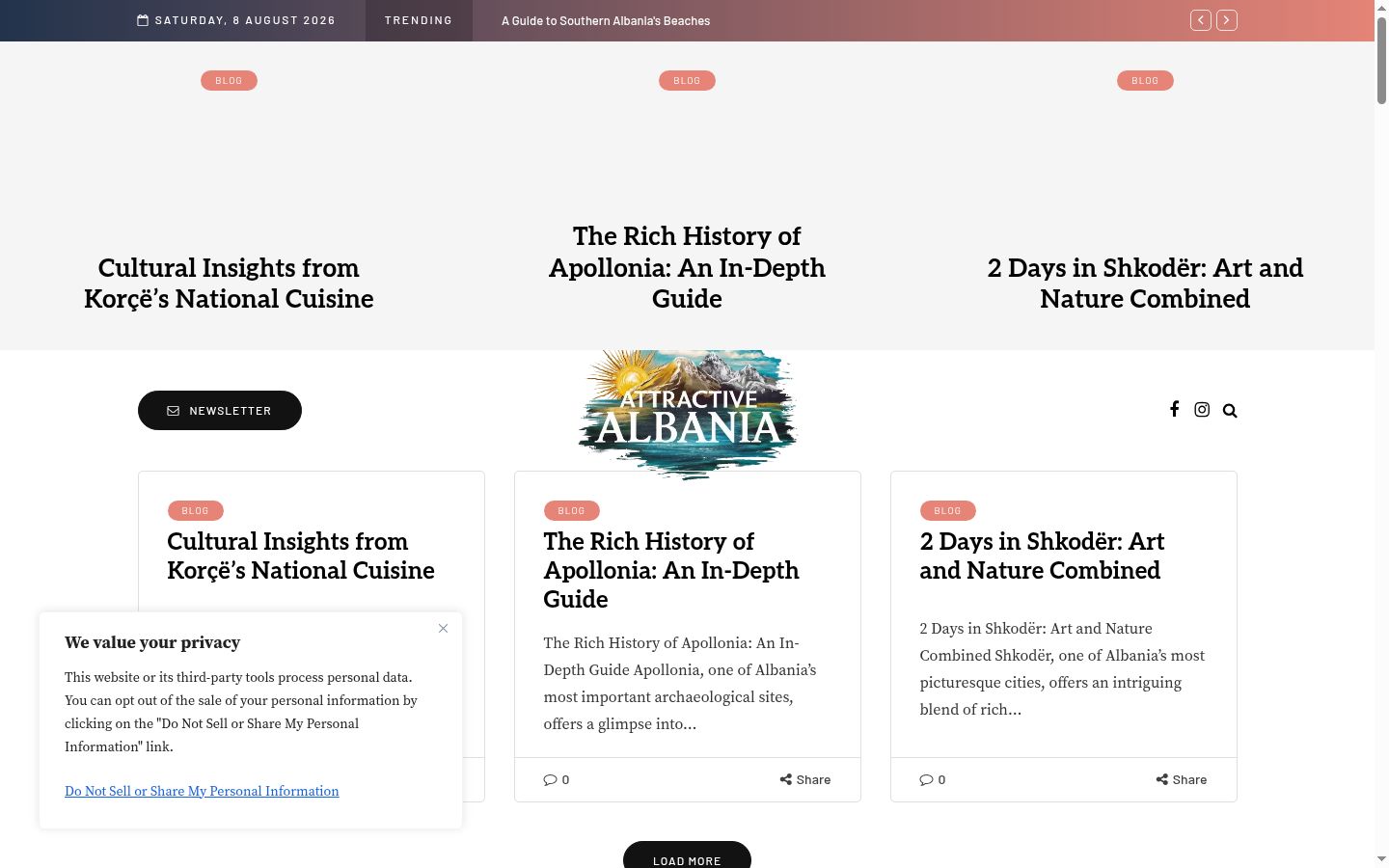Click the We value your privacy heading

point(152,642)
